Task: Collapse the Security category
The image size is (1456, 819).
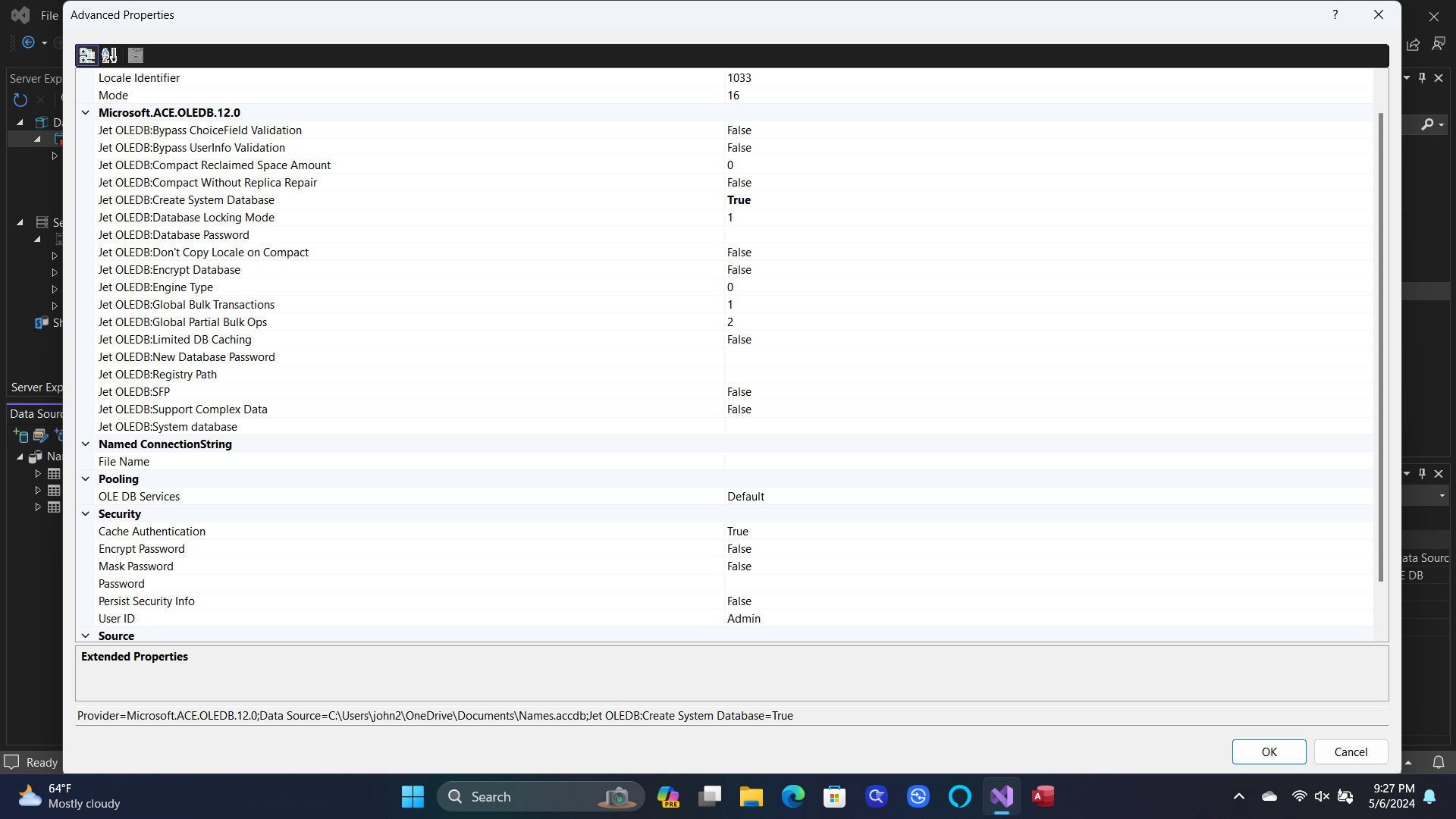Action: point(86,513)
